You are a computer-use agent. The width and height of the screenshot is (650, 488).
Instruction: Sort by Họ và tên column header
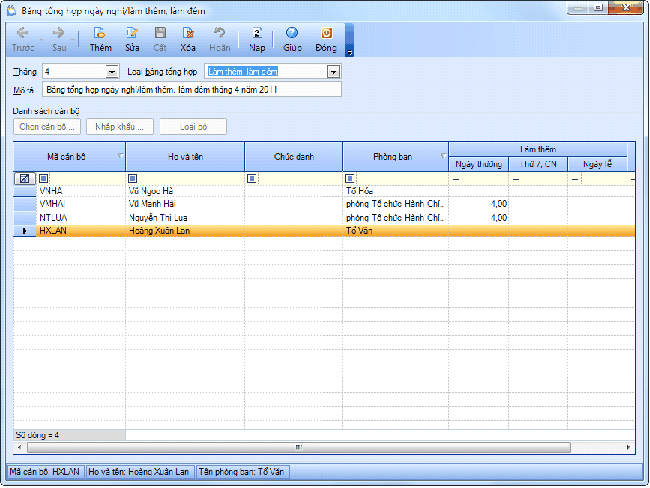[x=185, y=157]
